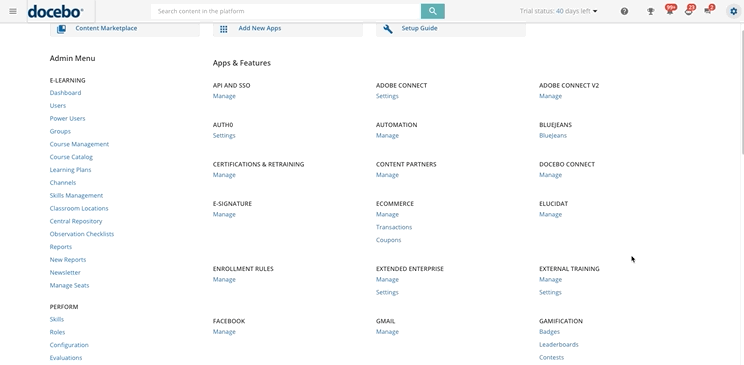Click the Docebo logo
The image size is (744, 365).
pyautogui.click(x=56, y=11)
